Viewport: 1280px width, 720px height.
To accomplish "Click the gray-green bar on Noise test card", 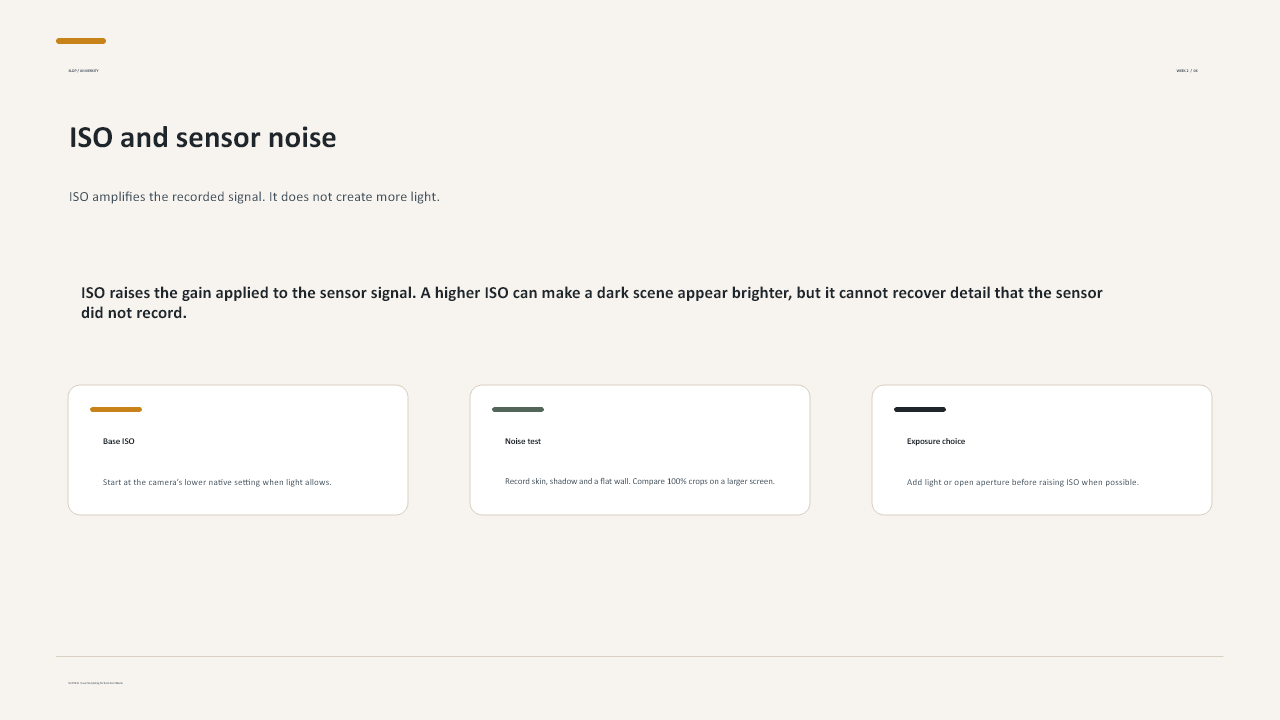I will pos(518,409).
